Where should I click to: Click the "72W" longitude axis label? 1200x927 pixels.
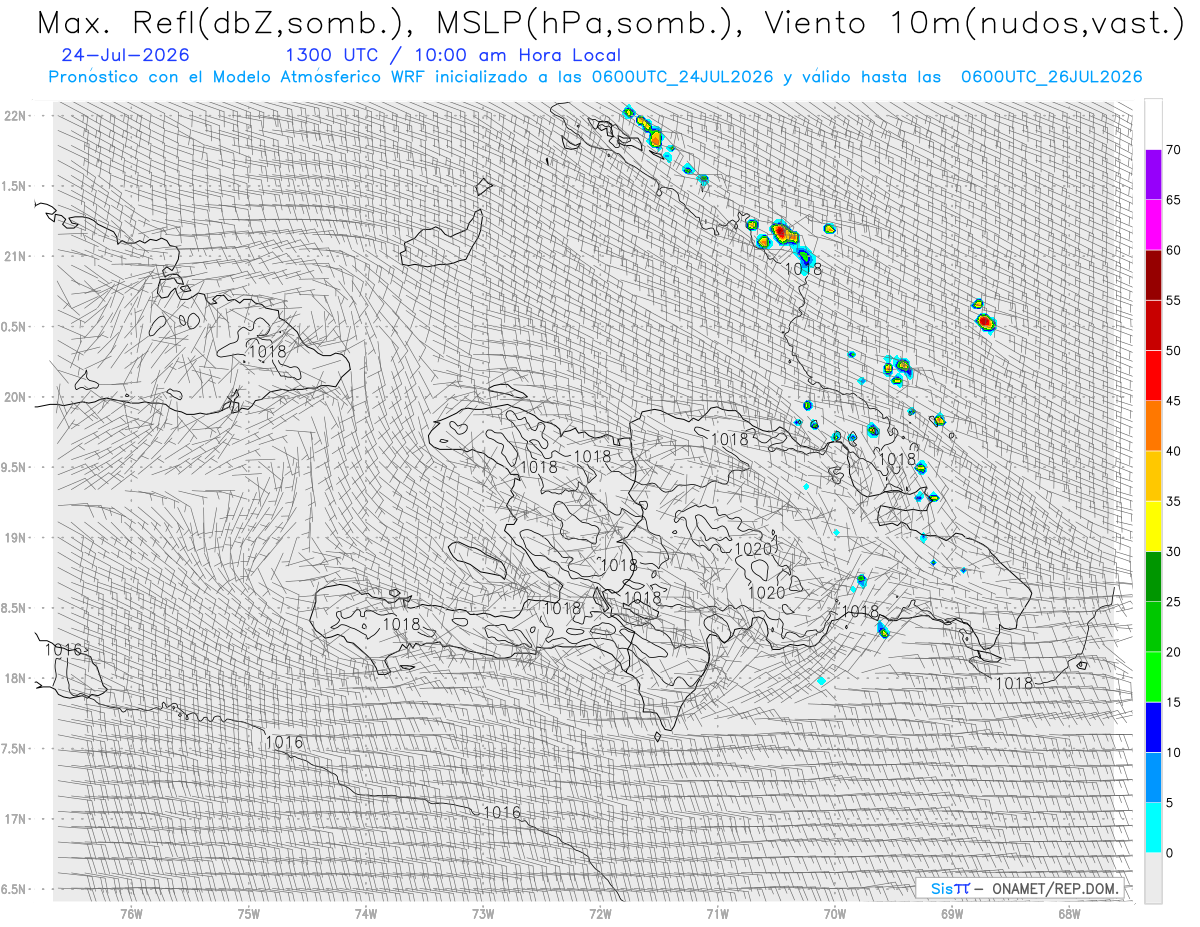click(600, 913)
